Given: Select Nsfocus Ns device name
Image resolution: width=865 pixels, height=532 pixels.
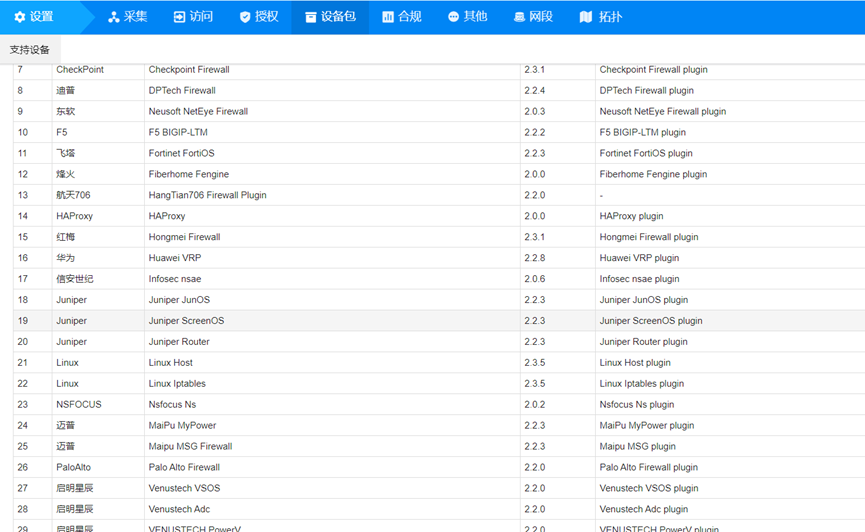Looking at the screenshot, I should (172, 405).
